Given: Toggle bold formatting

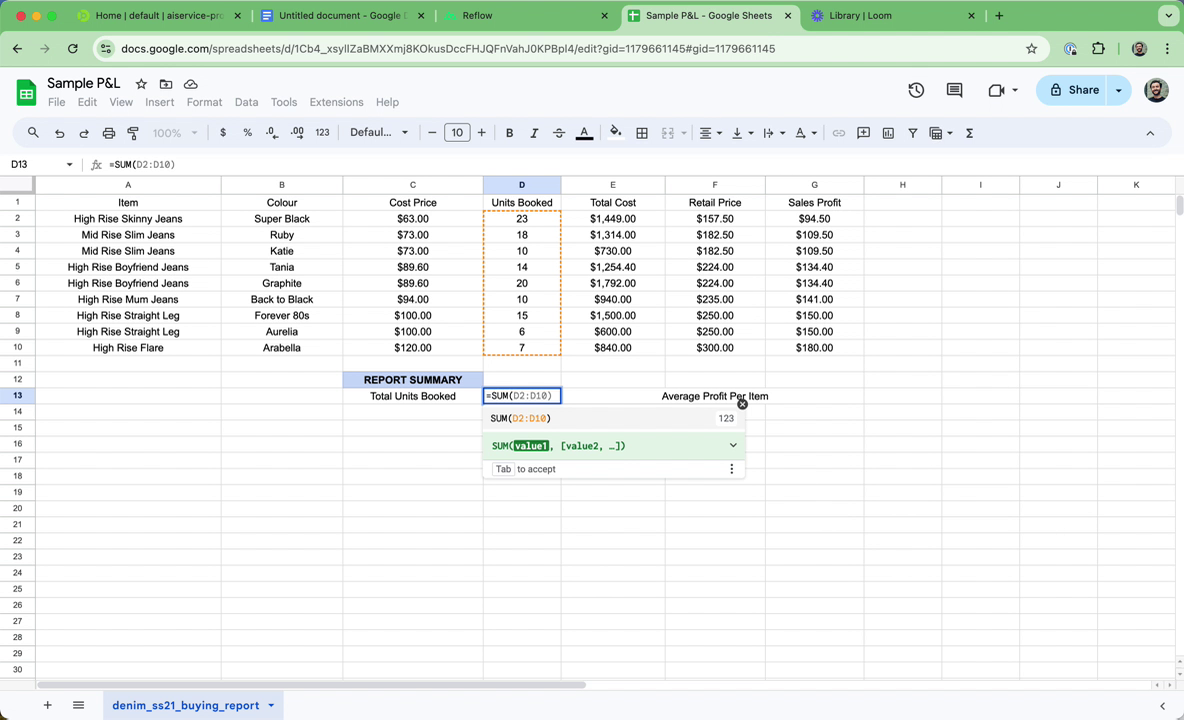Looking at the screenshot, I should [x=509, y=133].
